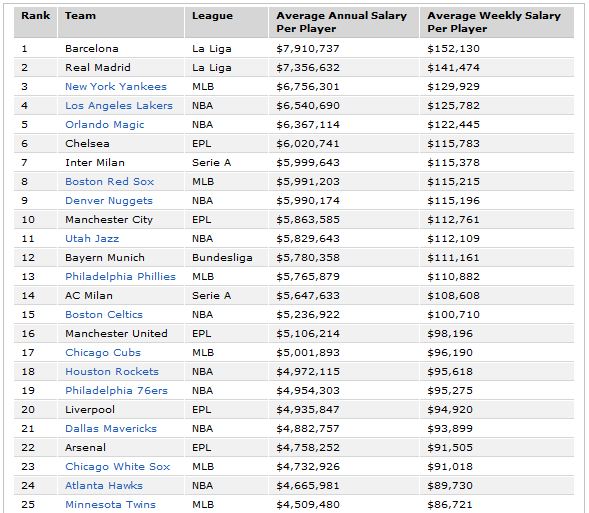Click the Utah Jazz link
Image resolution: width=589 pixels, height=513 pixels.
click(x=92, y=238)
